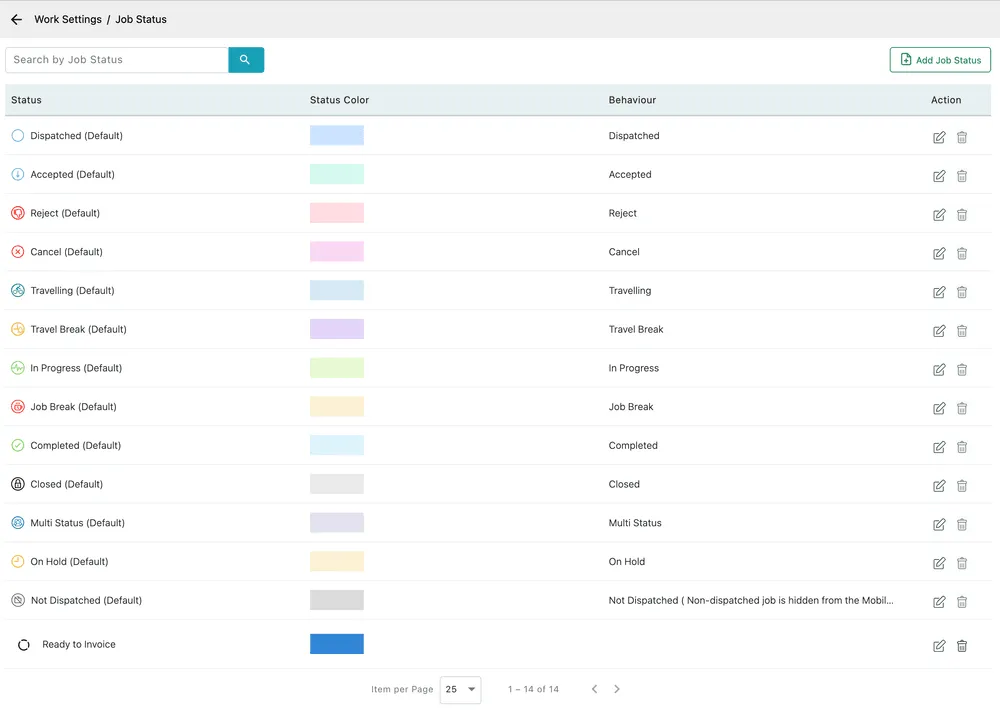The width and height of the screenshot is (1000, 710).
Task: Click the Travel Break purple swatch
Action: coord(337,329)
